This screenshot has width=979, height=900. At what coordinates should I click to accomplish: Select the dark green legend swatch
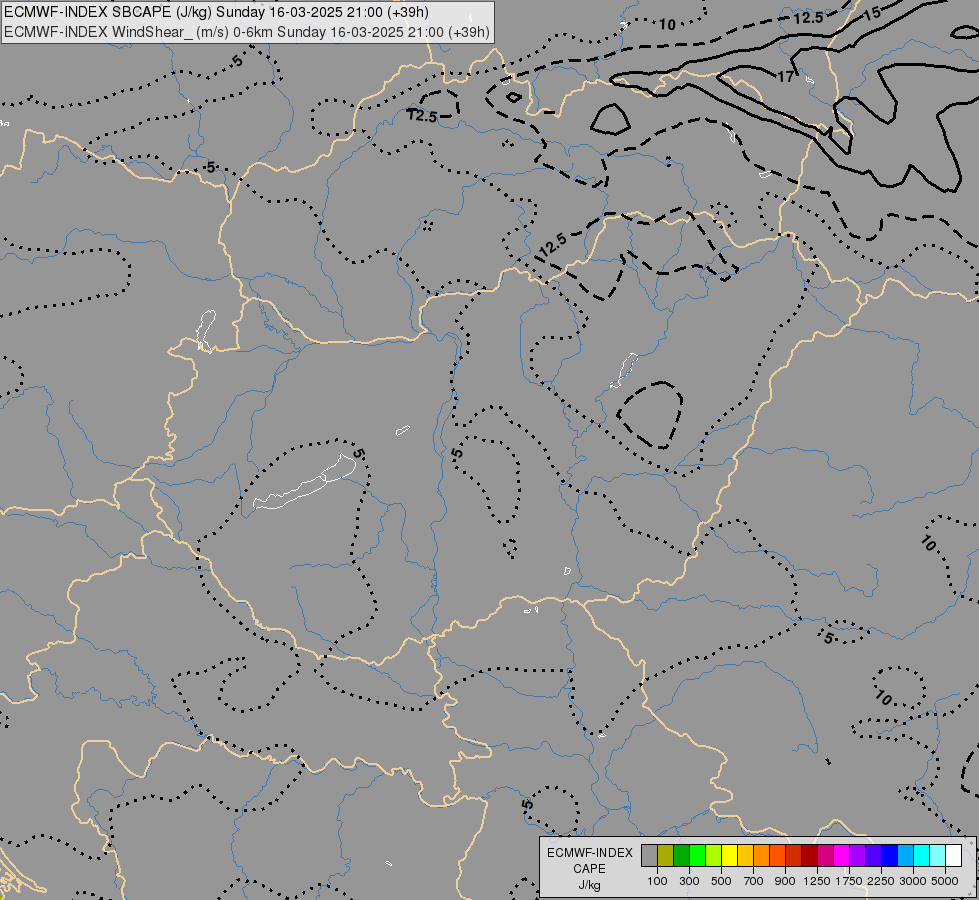[681, 855]
